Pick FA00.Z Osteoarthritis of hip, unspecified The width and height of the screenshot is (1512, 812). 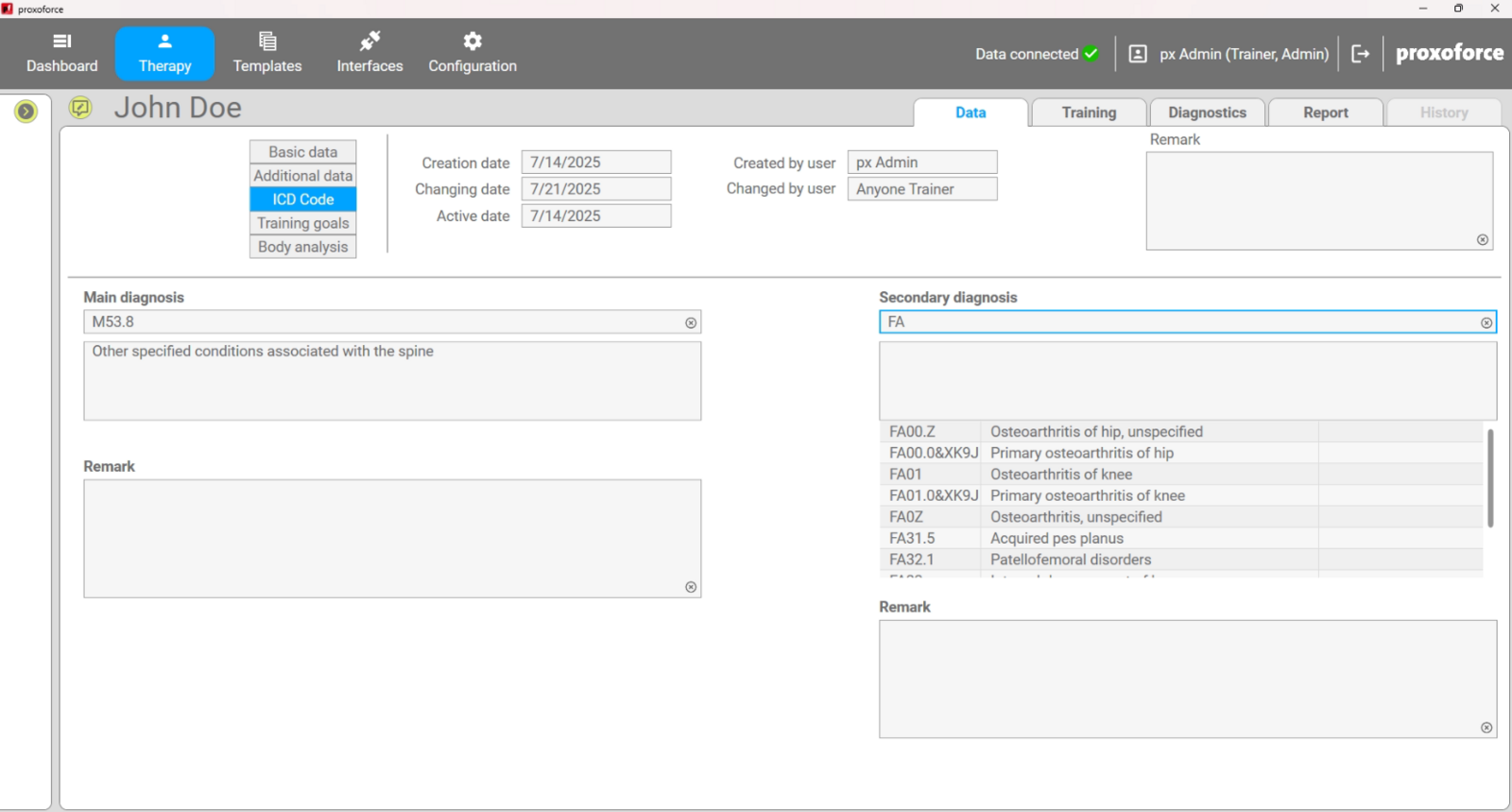point(1095,432)
